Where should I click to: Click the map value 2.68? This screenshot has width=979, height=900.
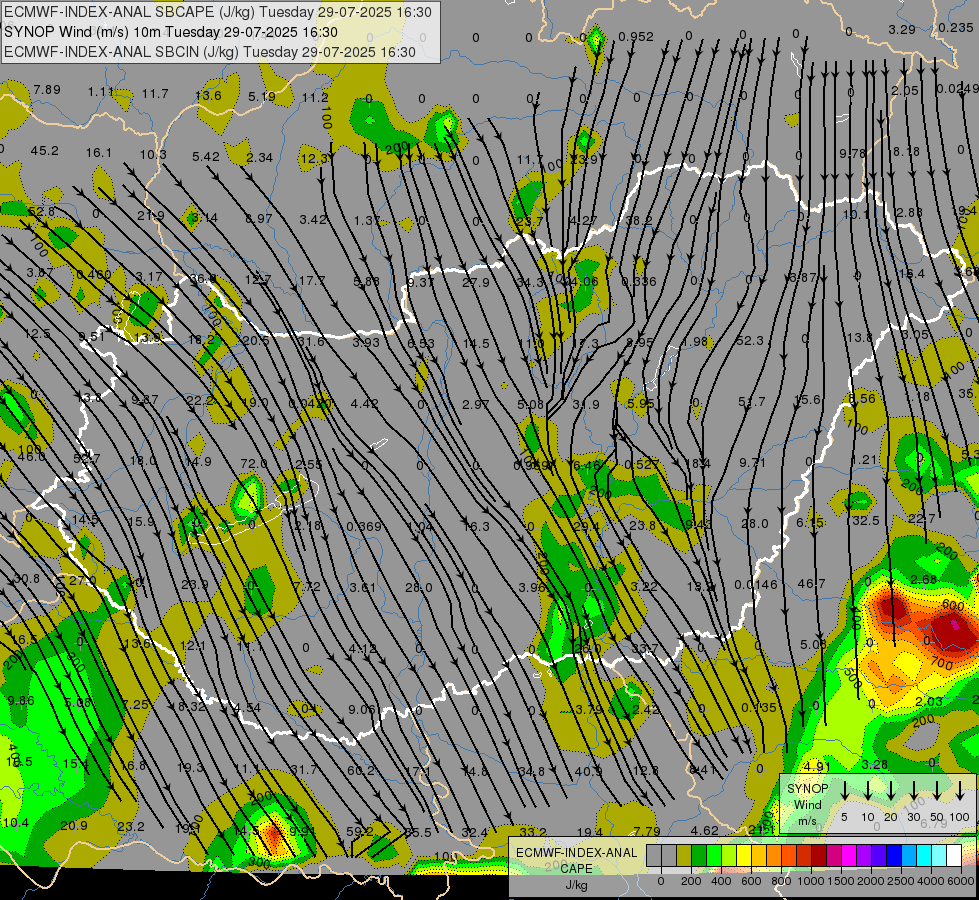(x=923, y=580)
